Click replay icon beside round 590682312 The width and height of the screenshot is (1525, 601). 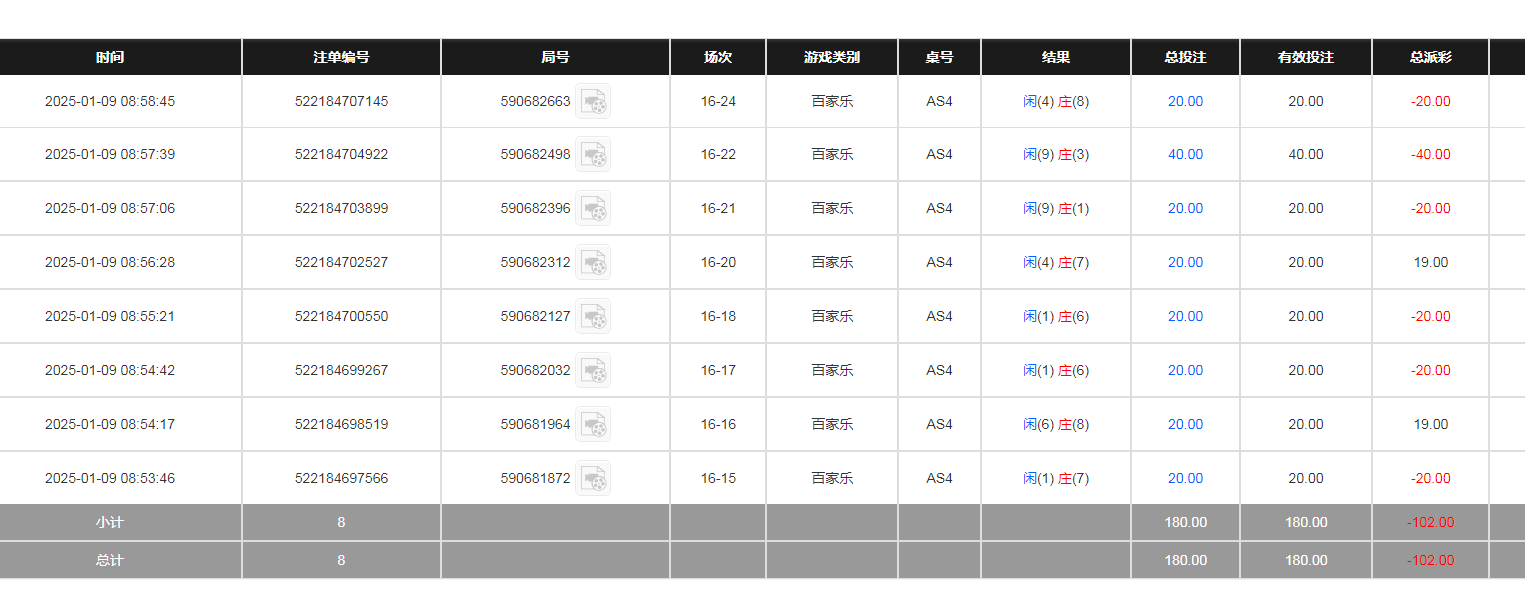click(593, 262)
